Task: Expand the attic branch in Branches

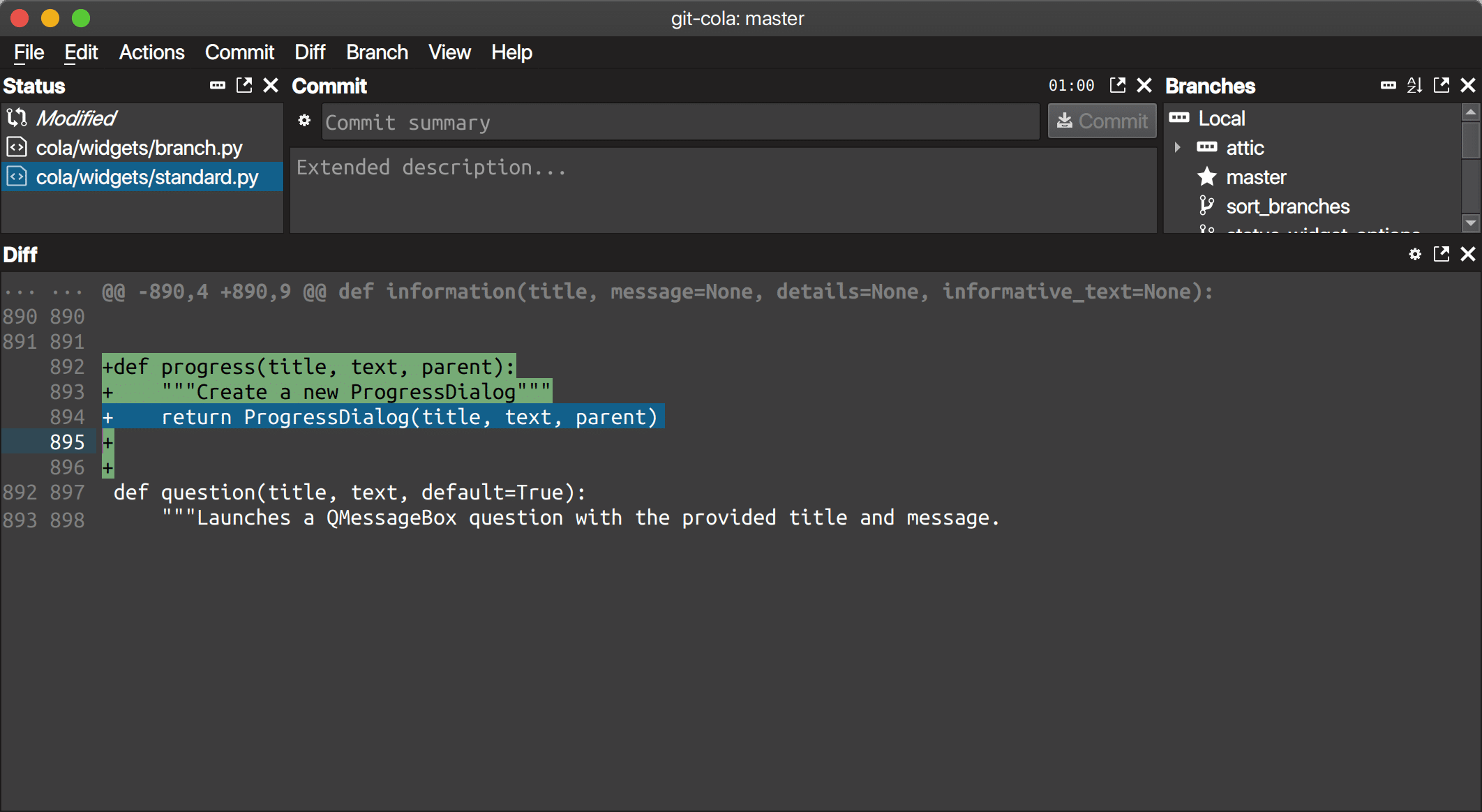Action: [x=1180, y=149]
